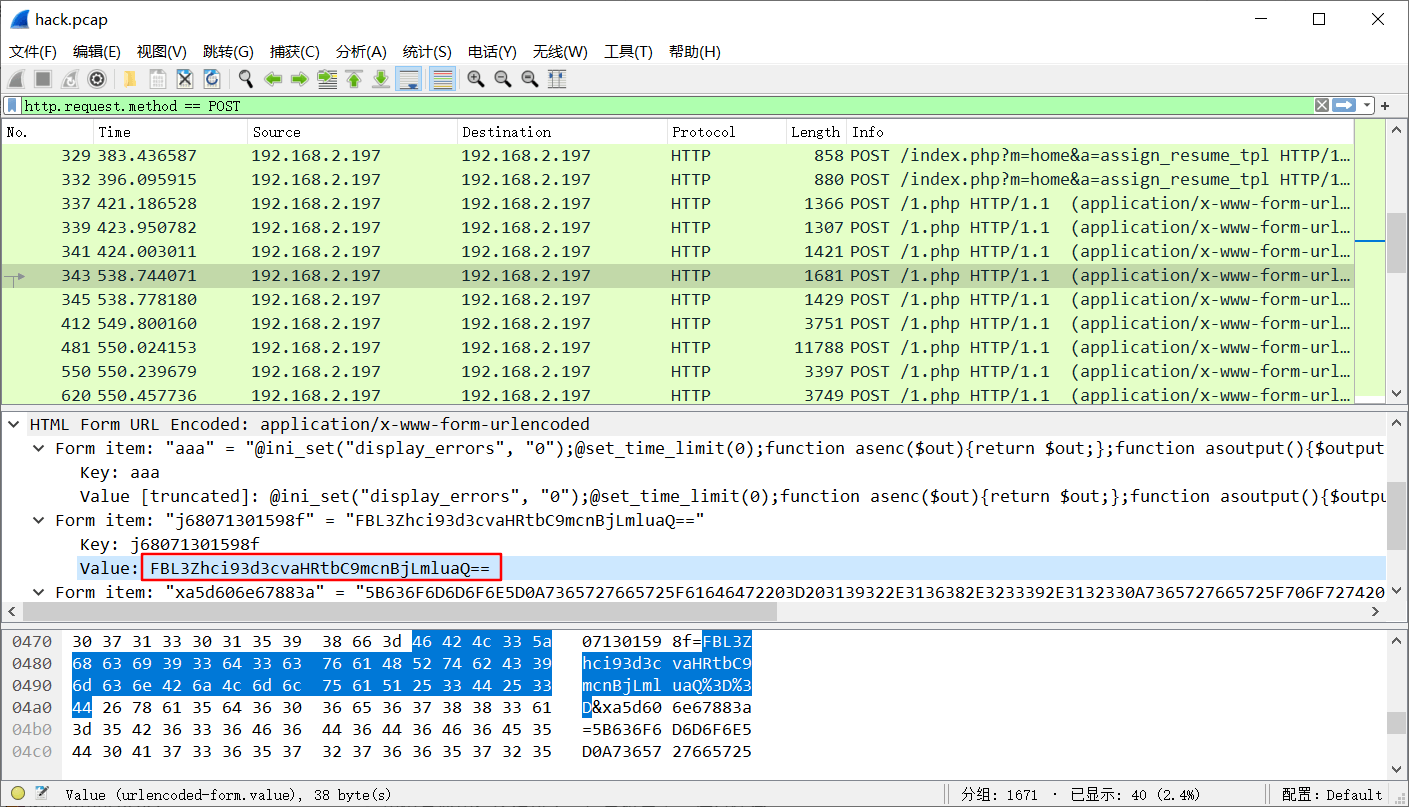Viewport: 1409px width, 807px height.
Task: Click go to specified packet icon
Action: pos(326,79)
